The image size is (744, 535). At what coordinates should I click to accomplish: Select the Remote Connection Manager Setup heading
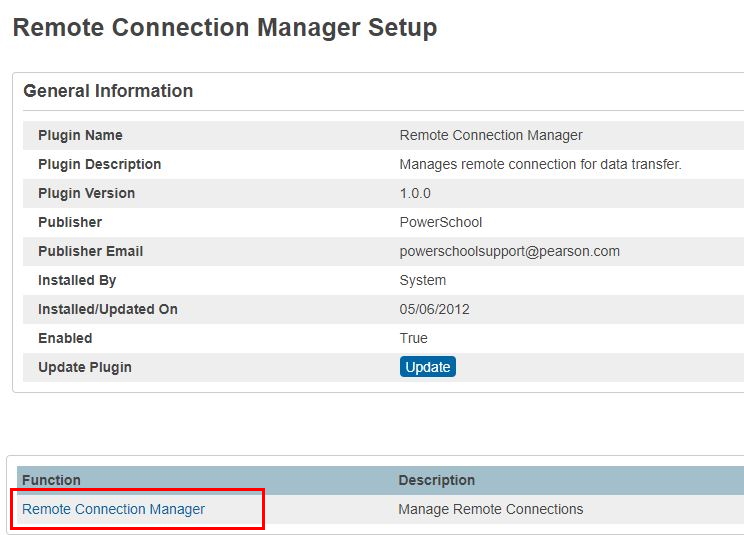coord(225,28)
